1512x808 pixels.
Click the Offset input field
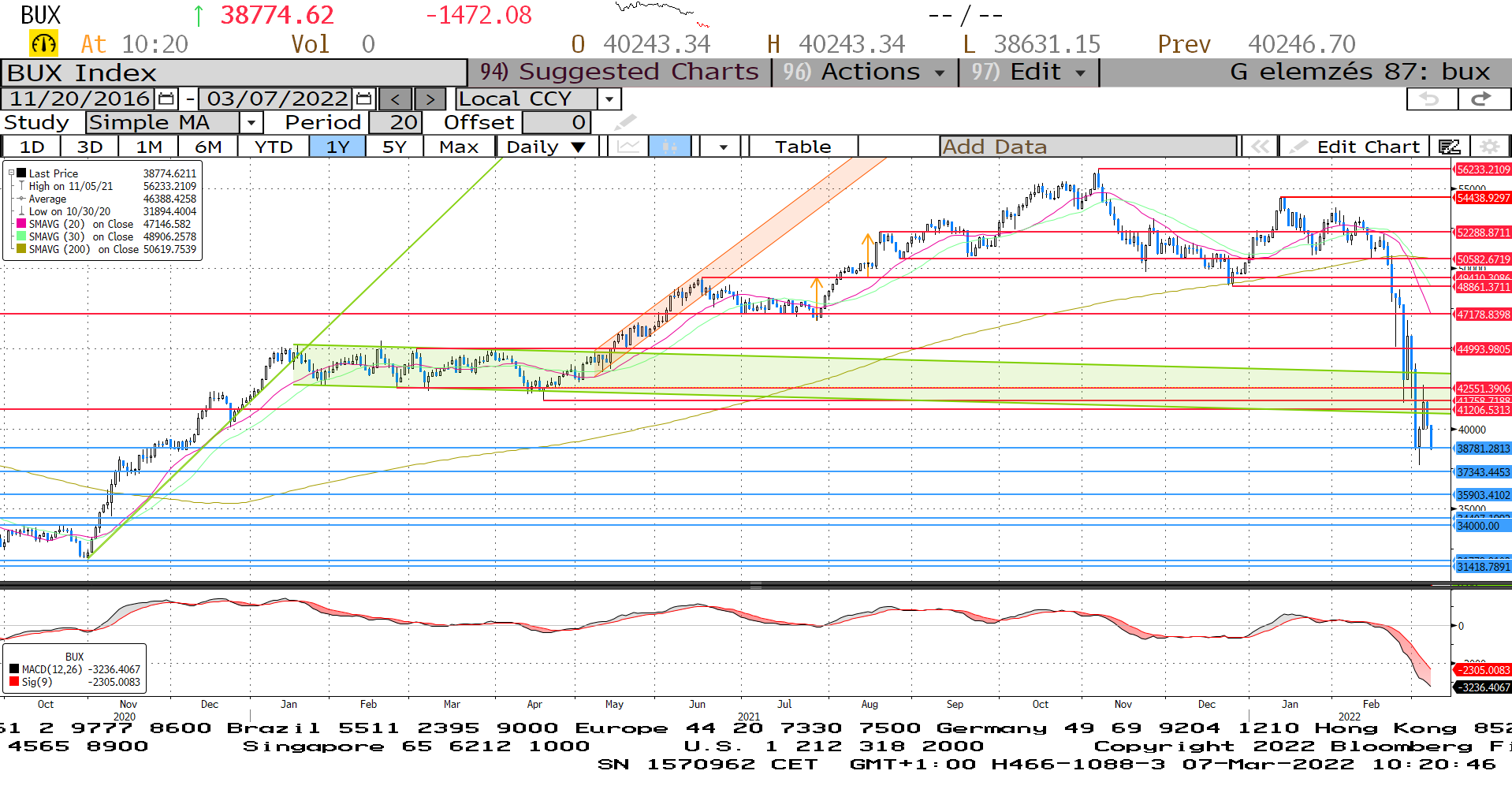tap(557, 122)
